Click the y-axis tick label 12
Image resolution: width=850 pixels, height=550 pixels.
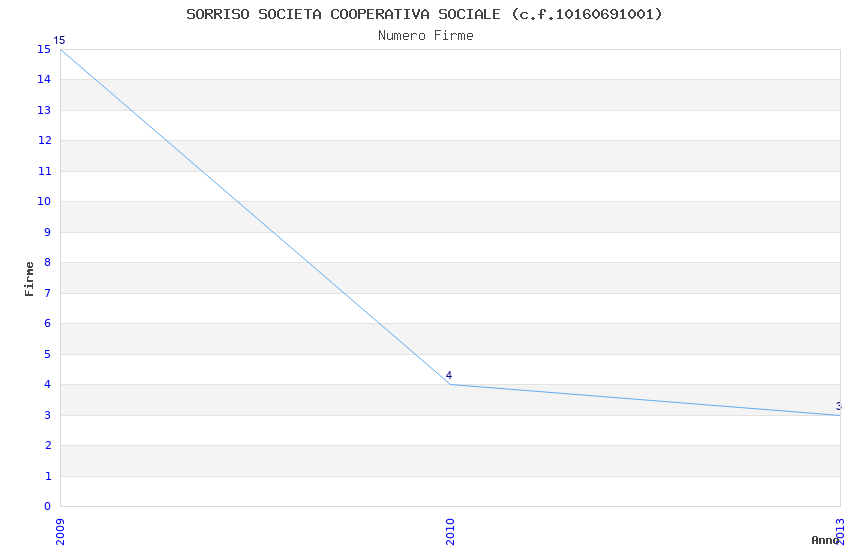tap(44, 140)
